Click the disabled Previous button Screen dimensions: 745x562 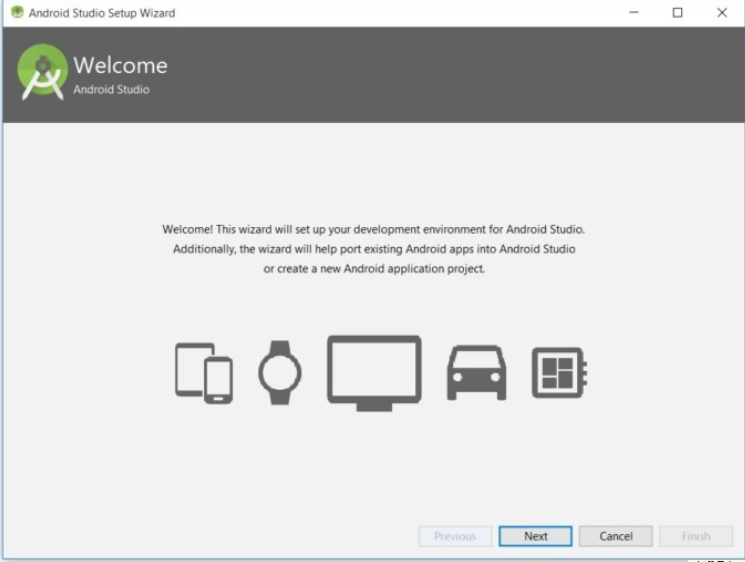pos(455,536)
